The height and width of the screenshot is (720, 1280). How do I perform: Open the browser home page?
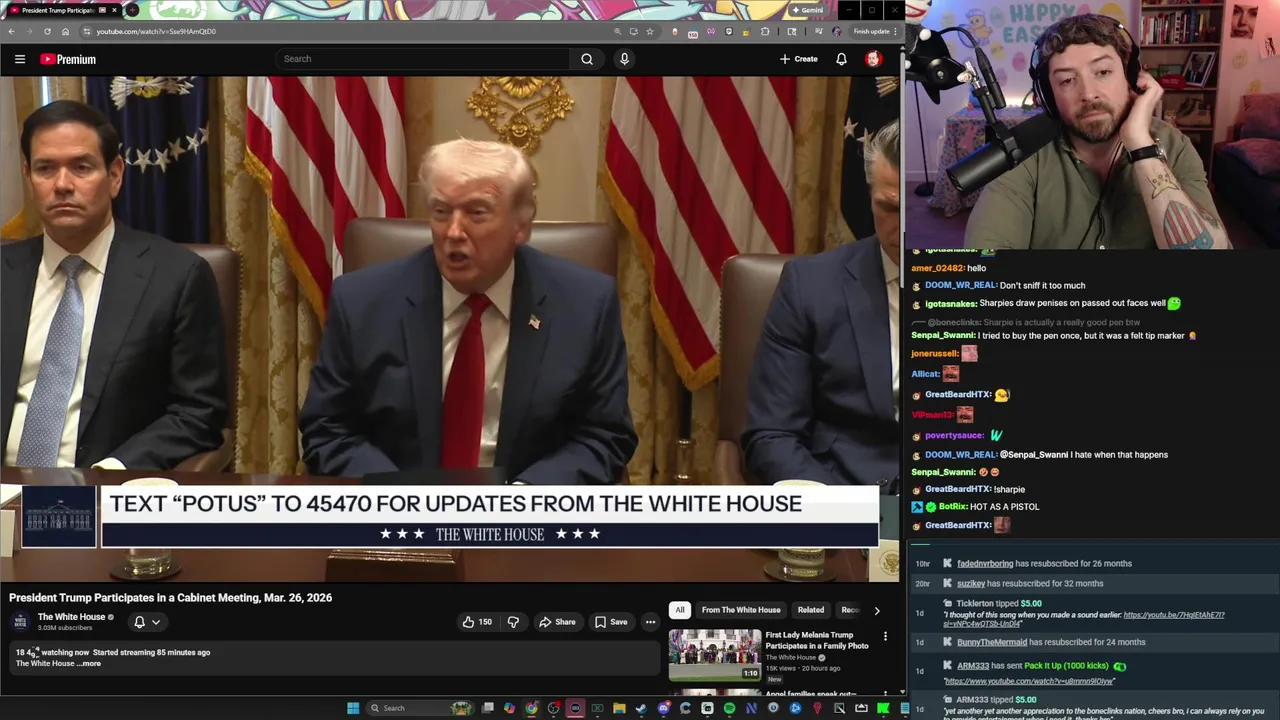click(x=65, y=31)
